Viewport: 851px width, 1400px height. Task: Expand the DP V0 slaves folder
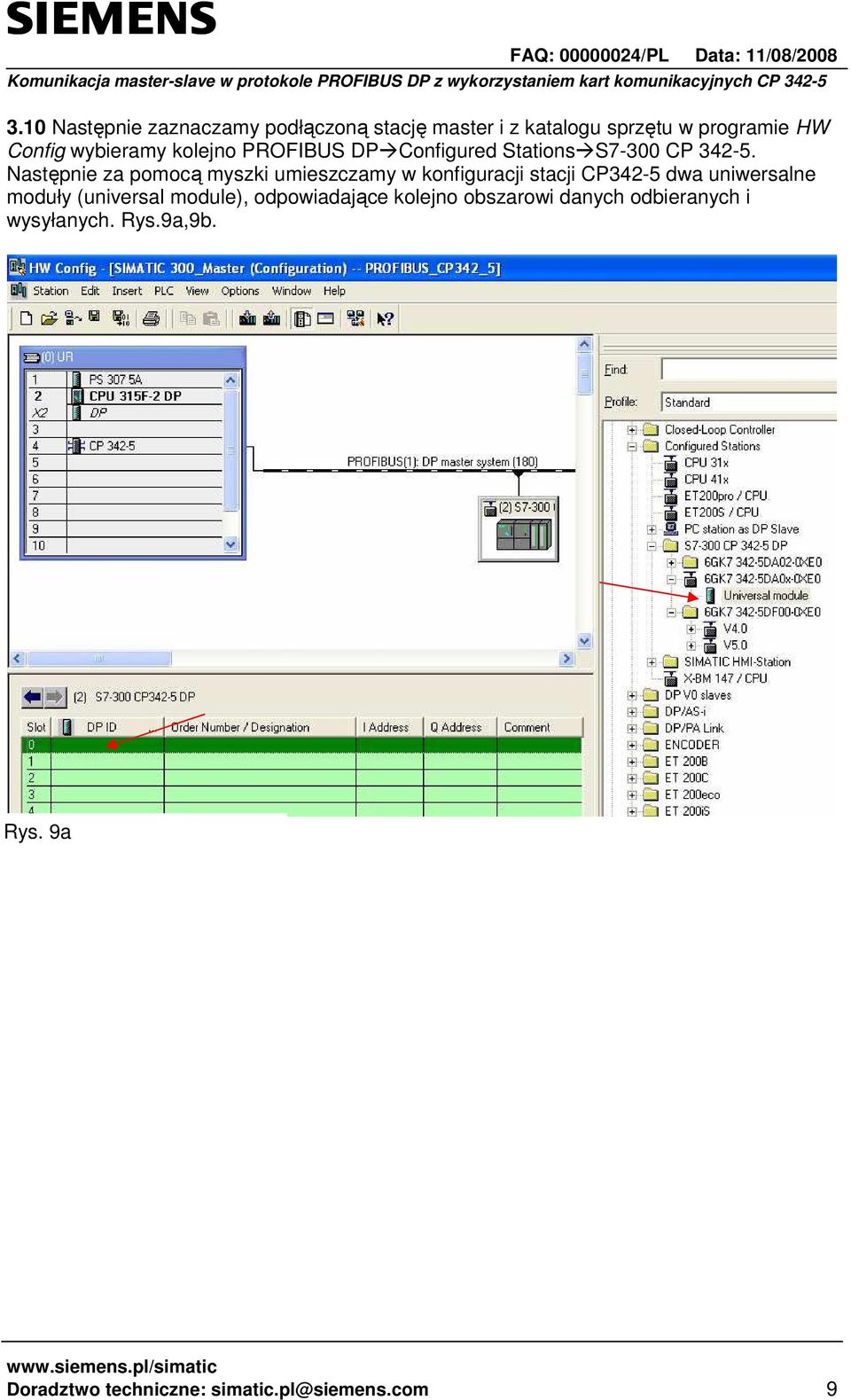(632, 695)
